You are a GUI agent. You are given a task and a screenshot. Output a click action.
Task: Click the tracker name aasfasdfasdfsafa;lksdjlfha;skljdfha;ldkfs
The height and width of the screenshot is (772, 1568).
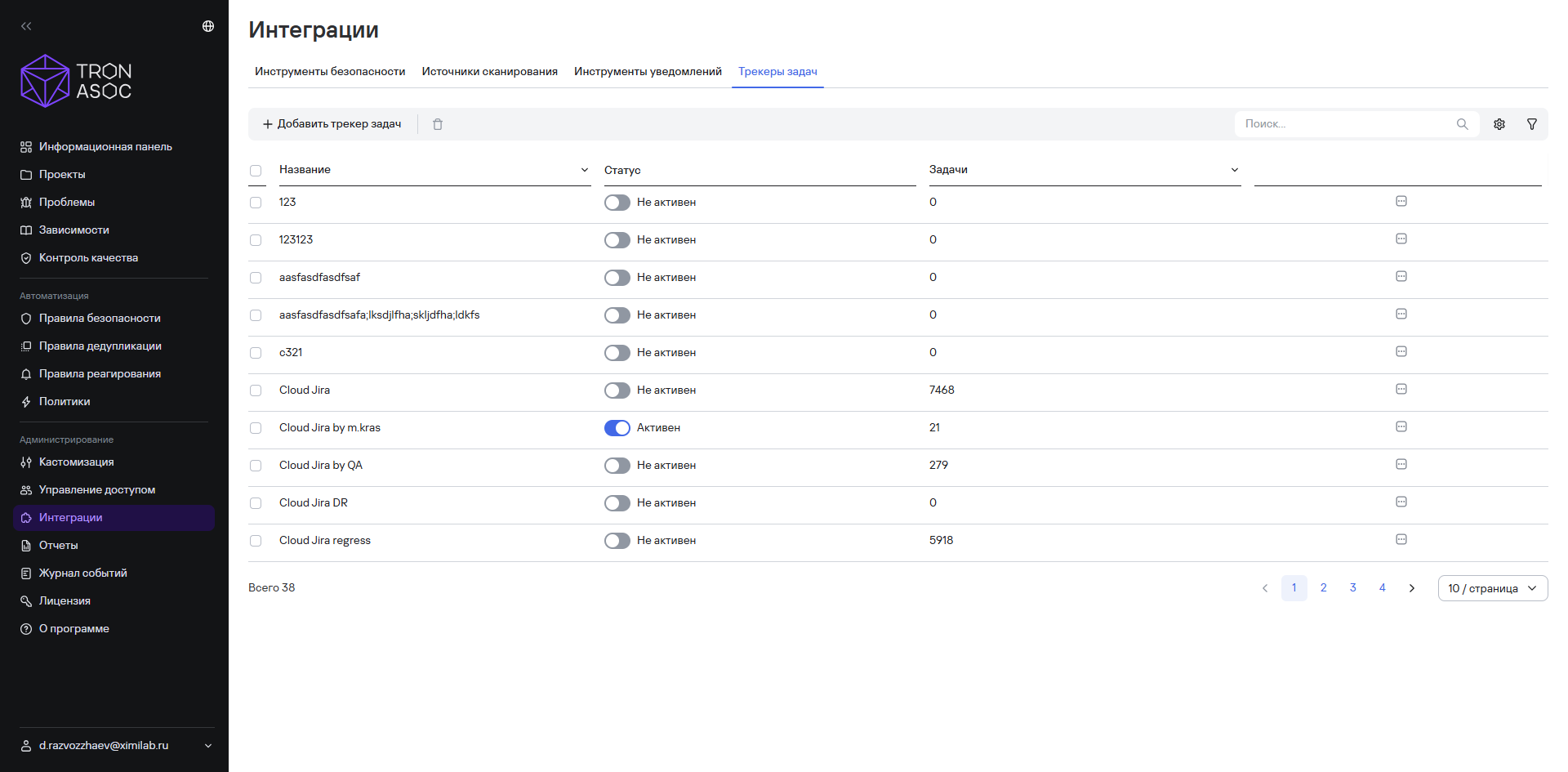[x=380, y=315]
